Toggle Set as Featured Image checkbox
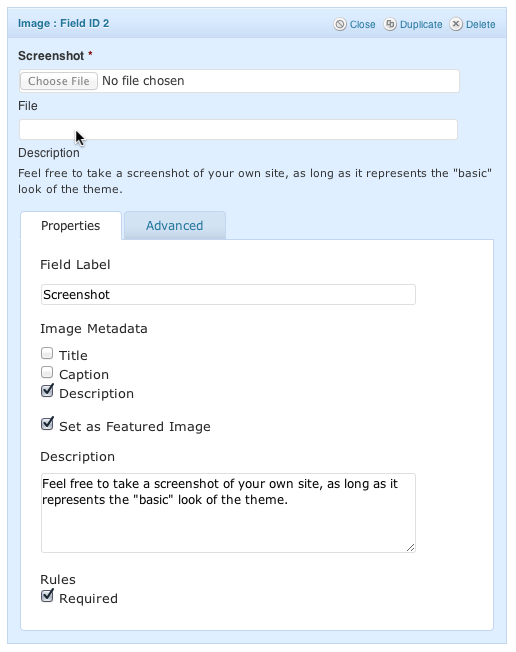 47,424
